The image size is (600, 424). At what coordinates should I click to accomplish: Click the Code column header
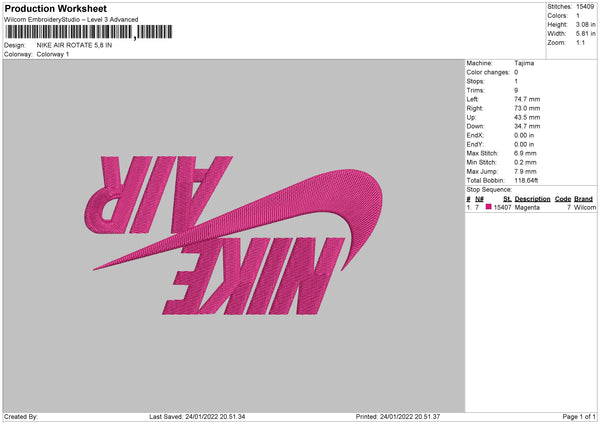(562, 199)
